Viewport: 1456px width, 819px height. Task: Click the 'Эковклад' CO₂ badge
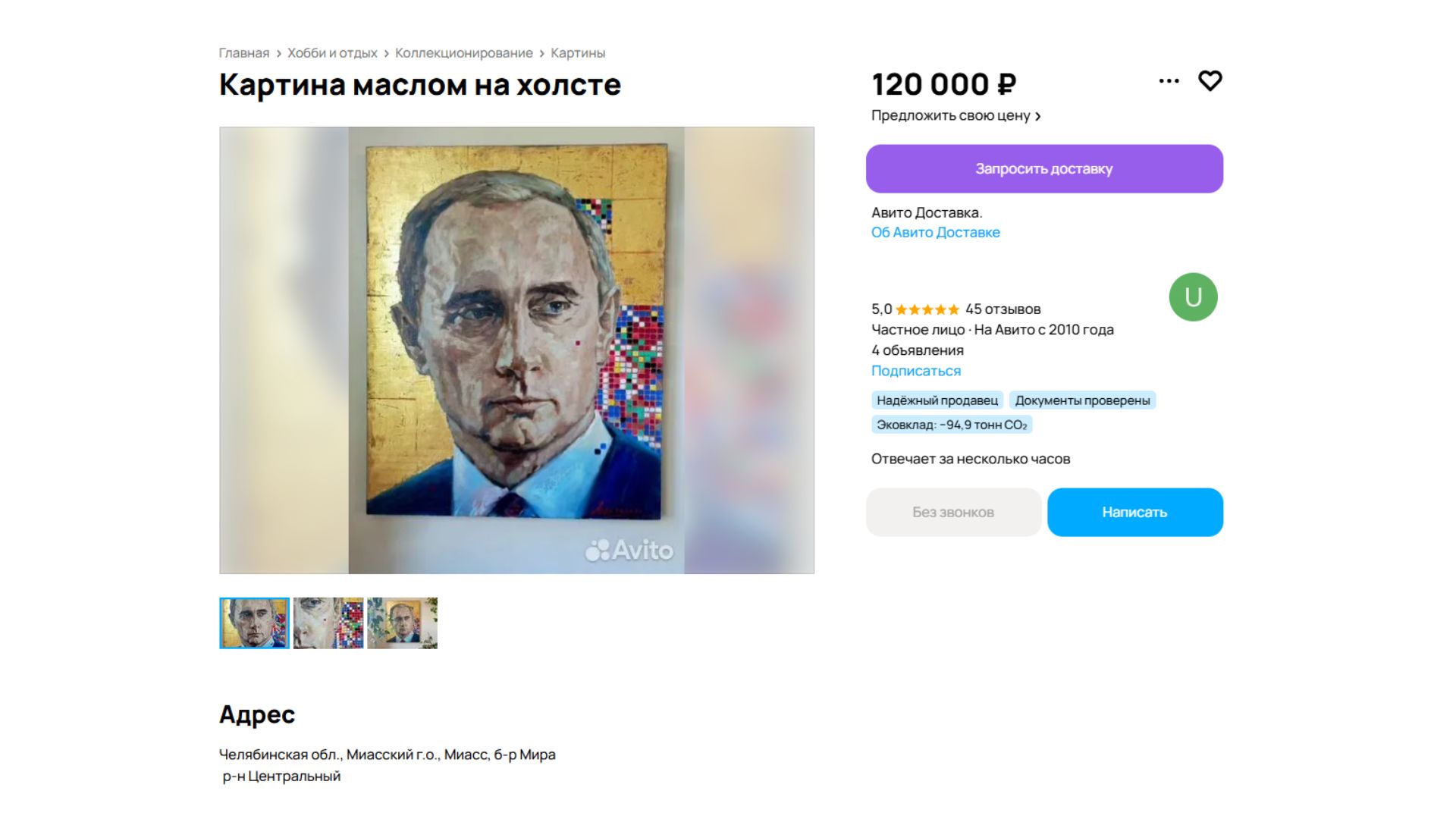coord(951,425)
